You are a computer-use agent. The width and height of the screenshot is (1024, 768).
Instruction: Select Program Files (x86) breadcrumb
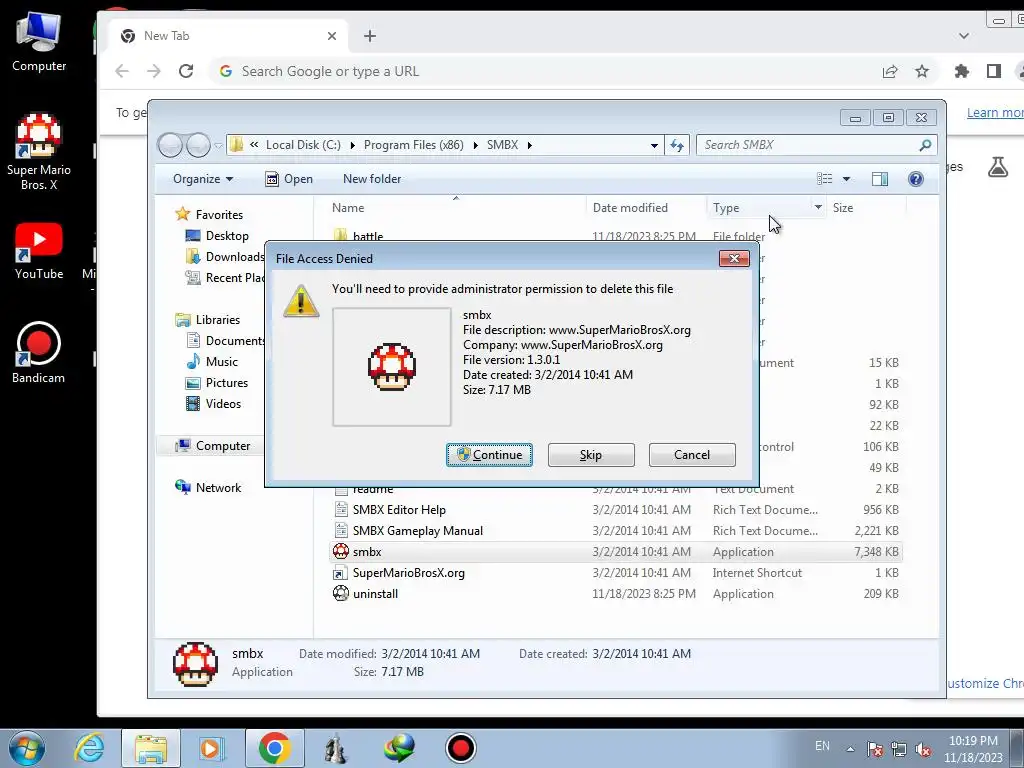[413, 145]
